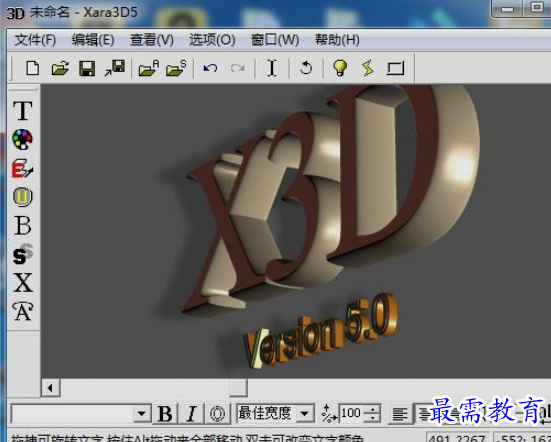This screenshot has width=551, height=442.
Task: Click the yellow lightning animation icon
Action: (x=368, y=68)
